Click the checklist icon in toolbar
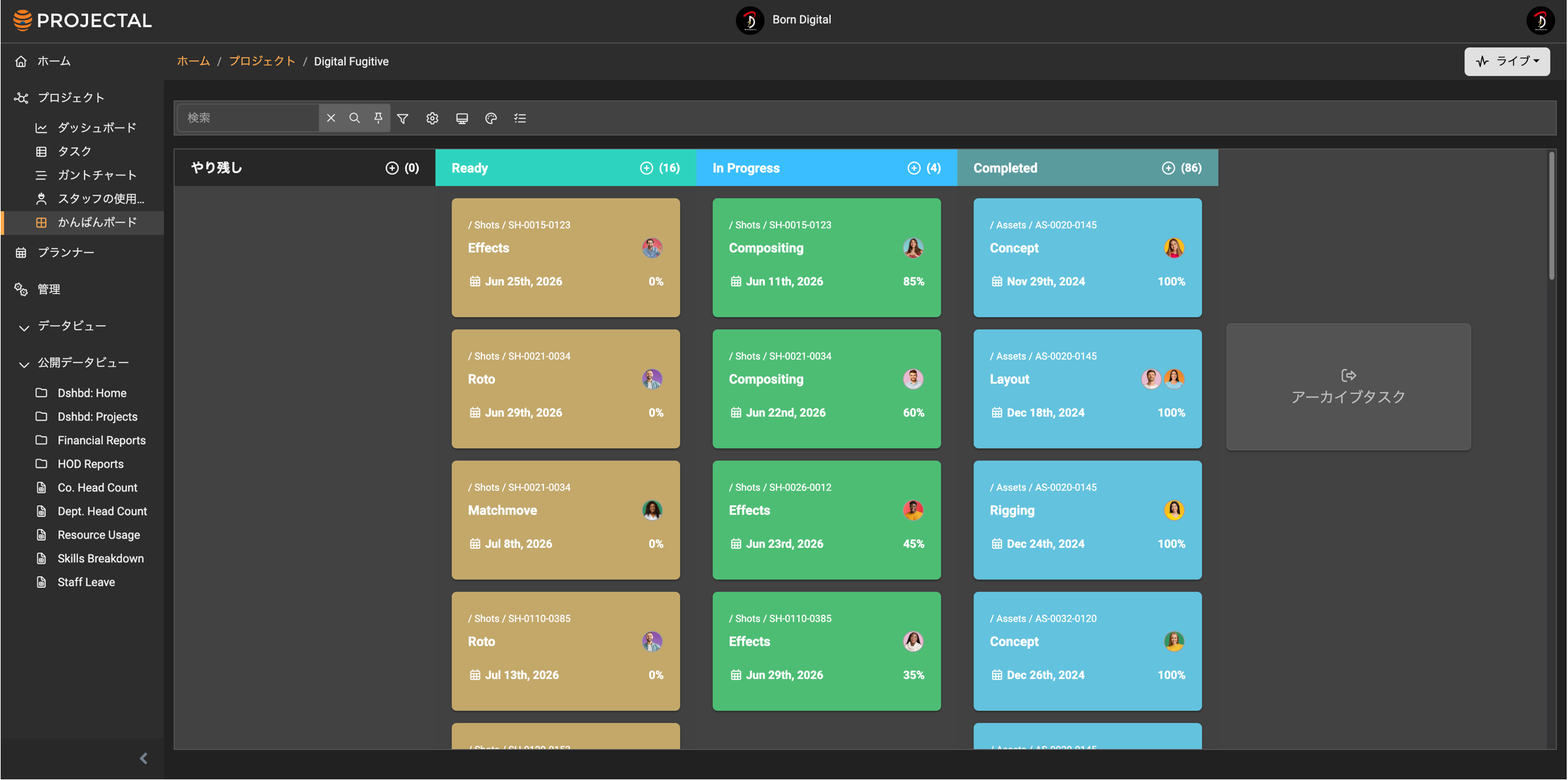Image resolution: width=1568 pixels, height=780 pixels. 520,118
